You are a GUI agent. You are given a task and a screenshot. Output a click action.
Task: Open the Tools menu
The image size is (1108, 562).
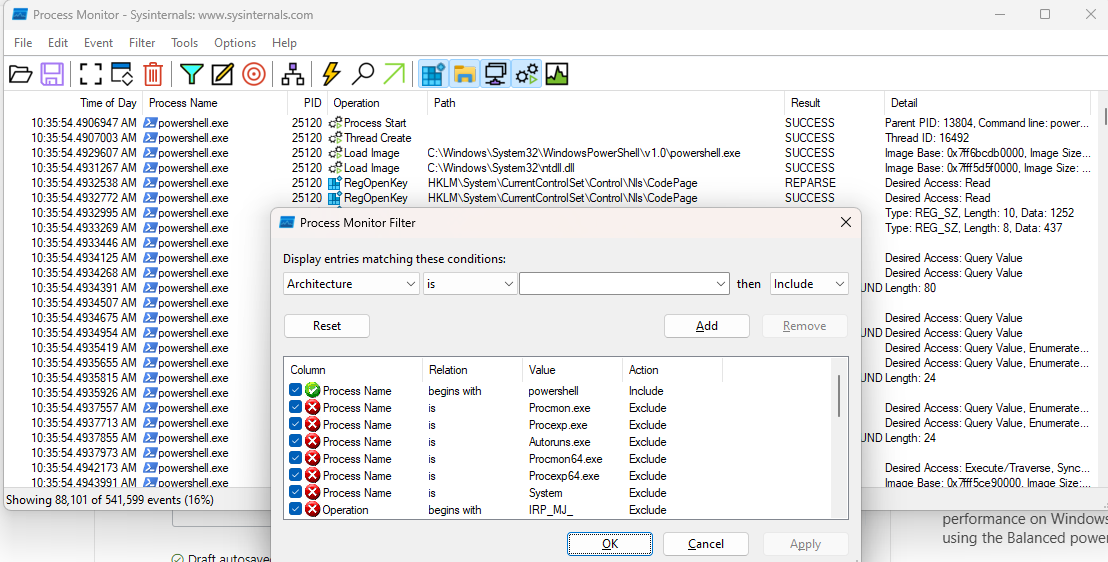pyautogui.click(x=184, y=42)
